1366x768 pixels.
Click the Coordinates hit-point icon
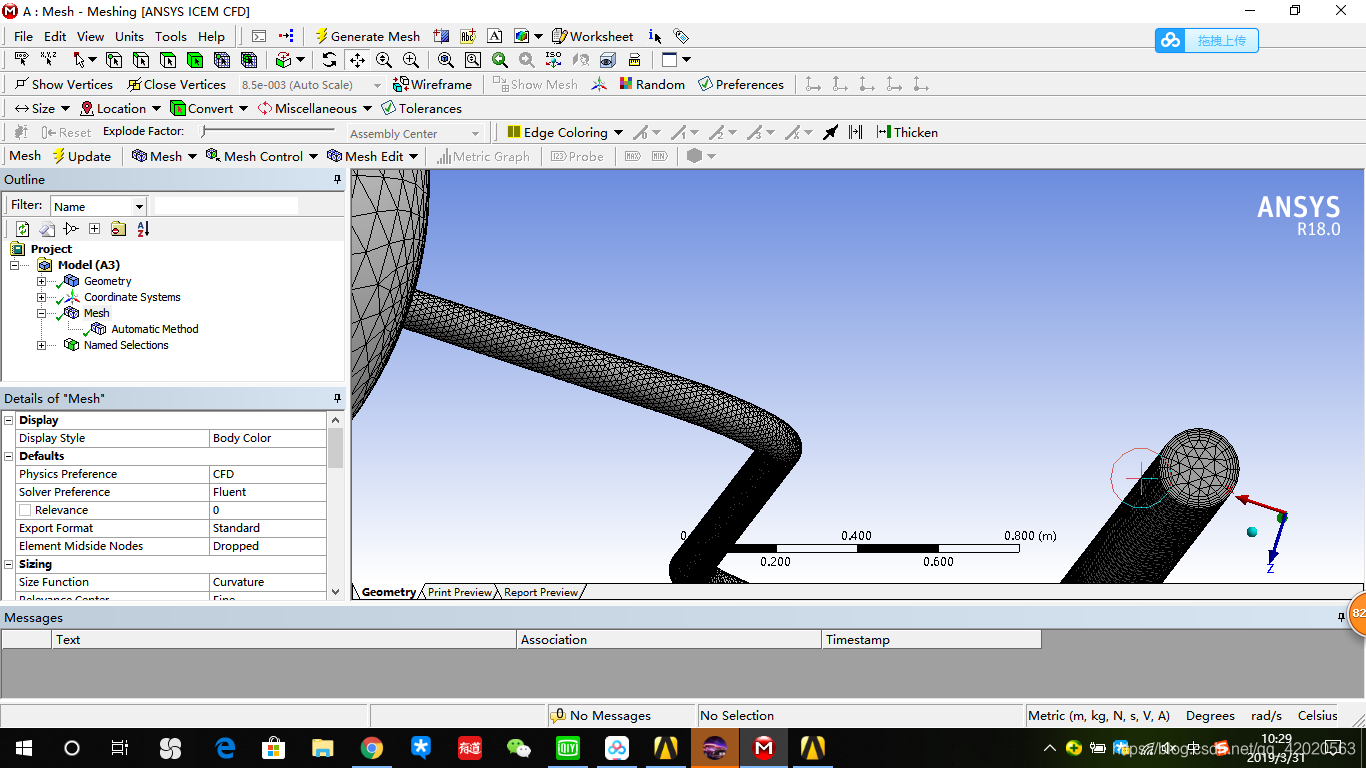point(48,60)
